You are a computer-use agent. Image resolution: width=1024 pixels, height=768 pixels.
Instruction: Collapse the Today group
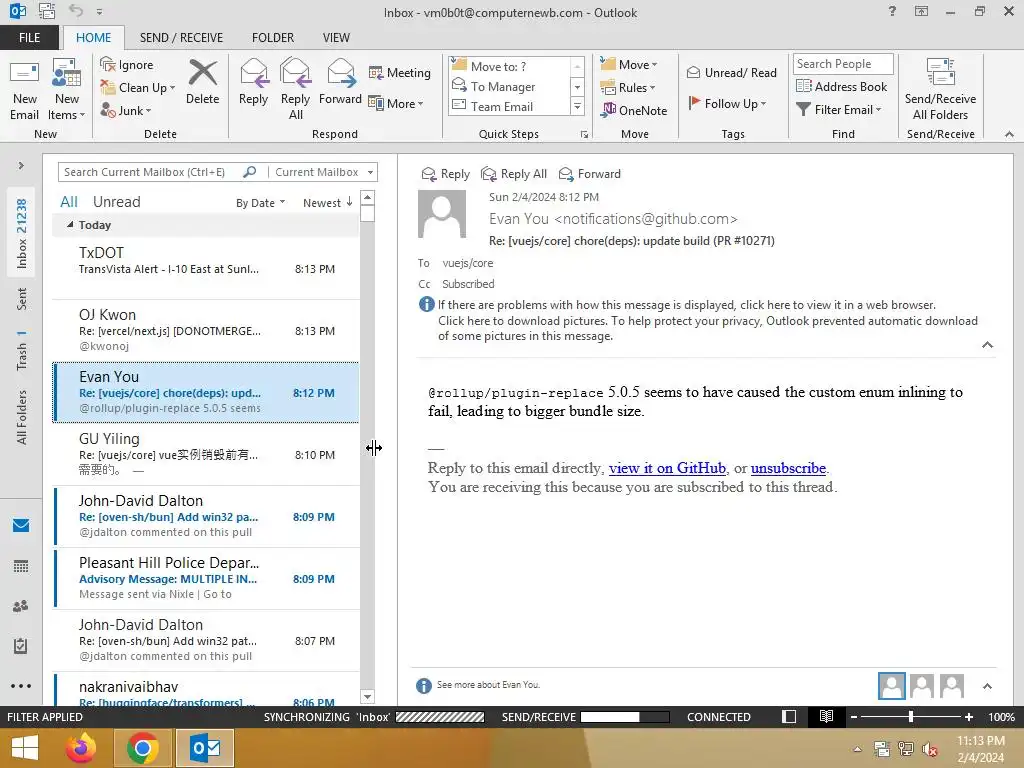pos(70,225)
